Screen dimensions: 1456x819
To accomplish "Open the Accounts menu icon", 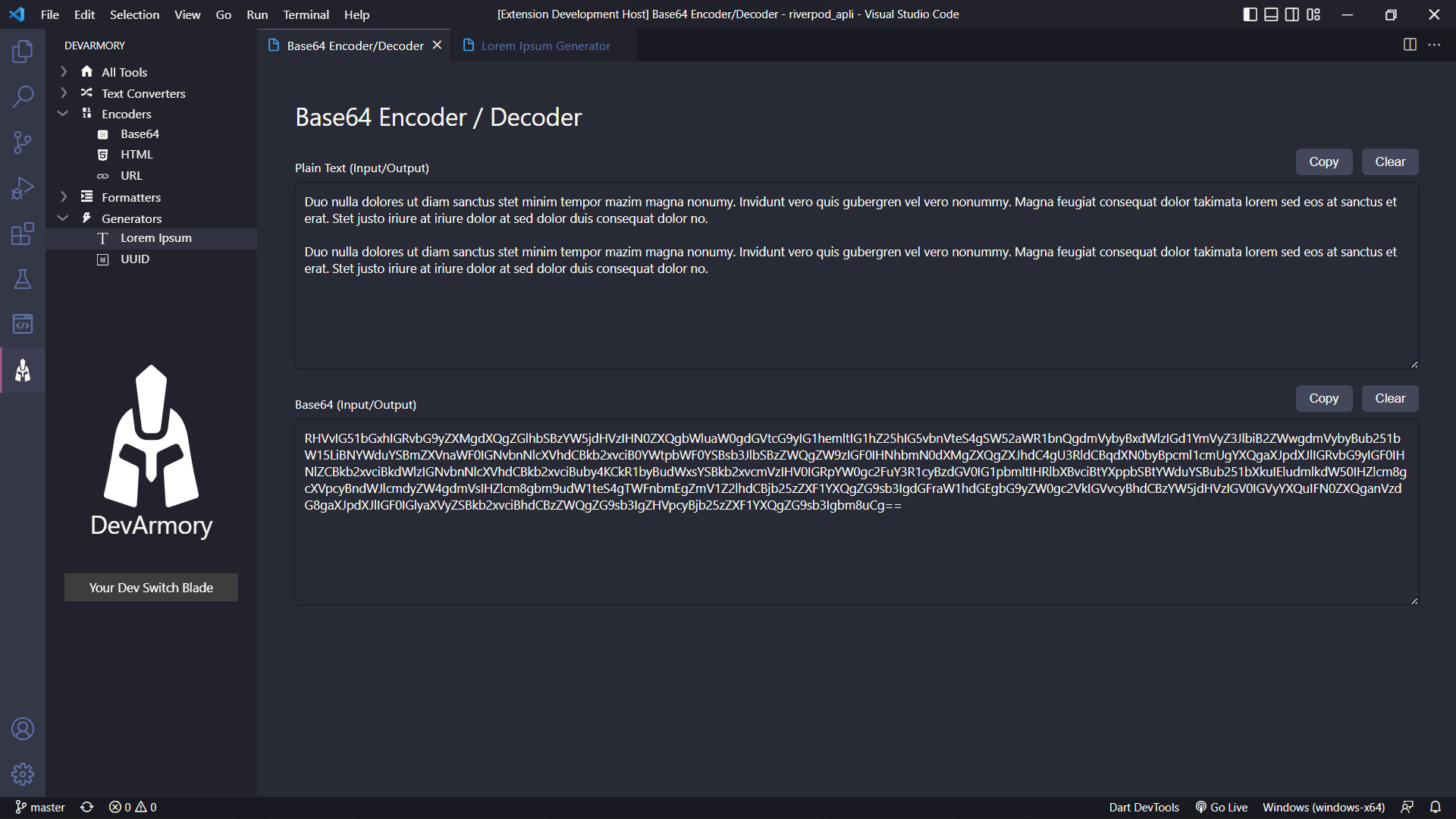I will 23,729.
